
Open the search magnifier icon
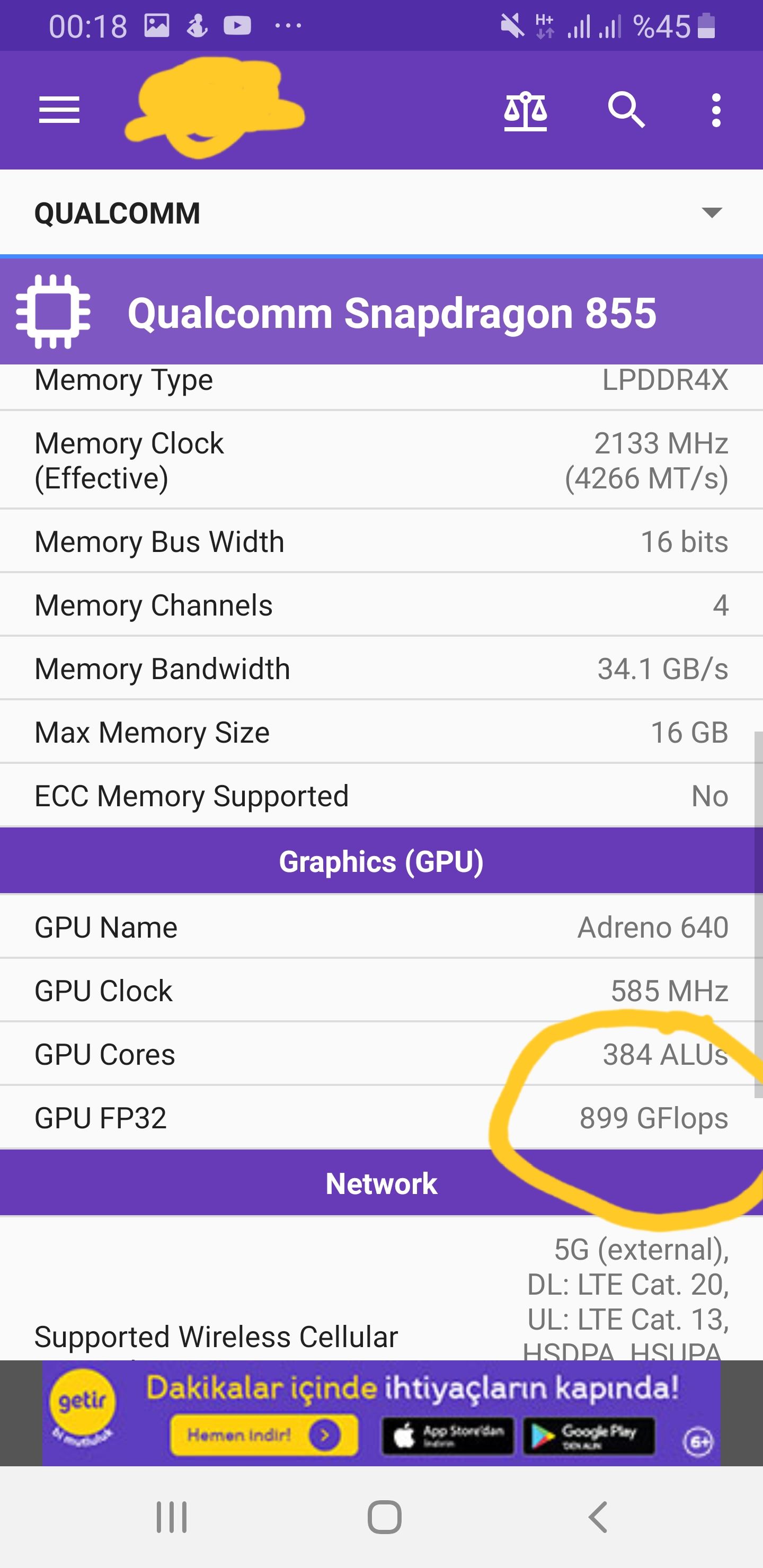(626, 111)
